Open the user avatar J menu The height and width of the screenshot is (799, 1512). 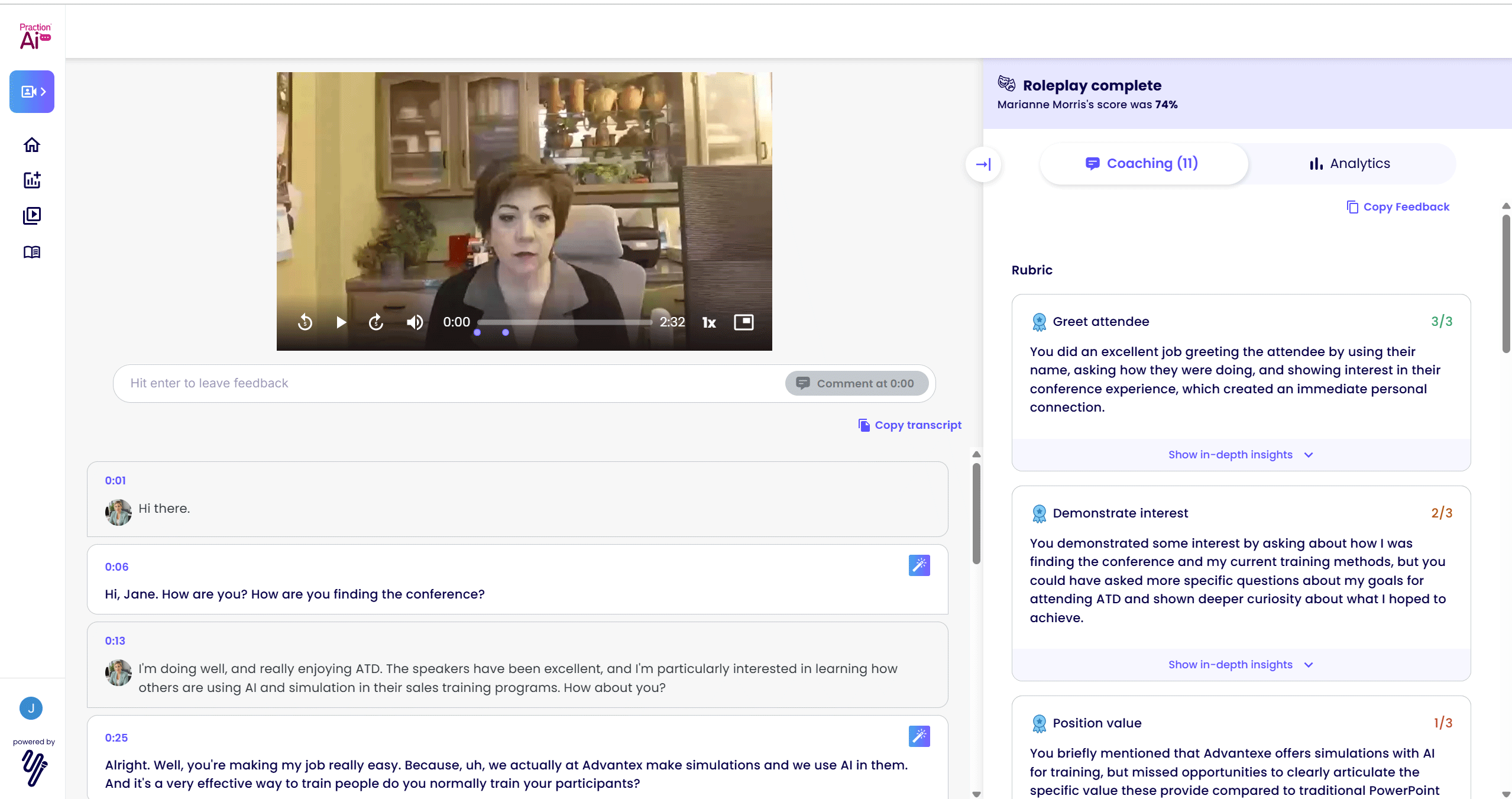(31, 708)
